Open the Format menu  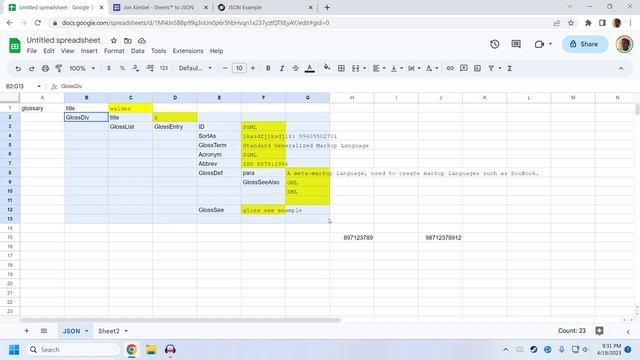tap(114, 51)
